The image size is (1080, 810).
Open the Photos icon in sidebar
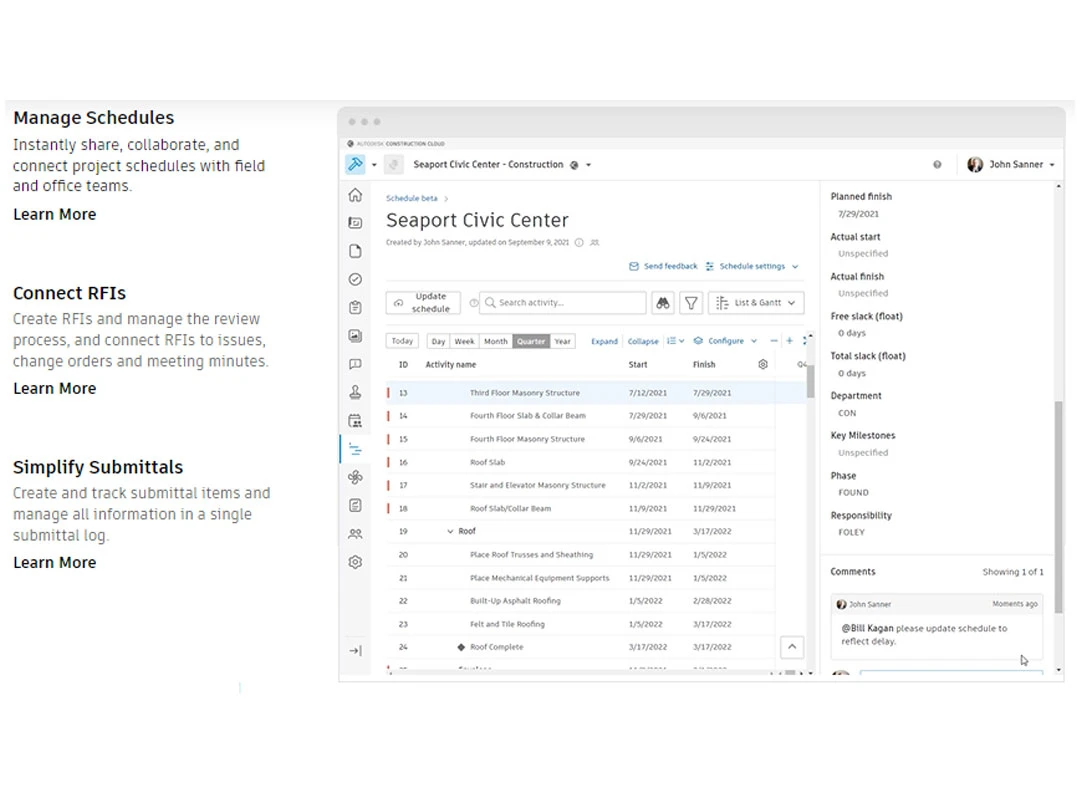355,335
